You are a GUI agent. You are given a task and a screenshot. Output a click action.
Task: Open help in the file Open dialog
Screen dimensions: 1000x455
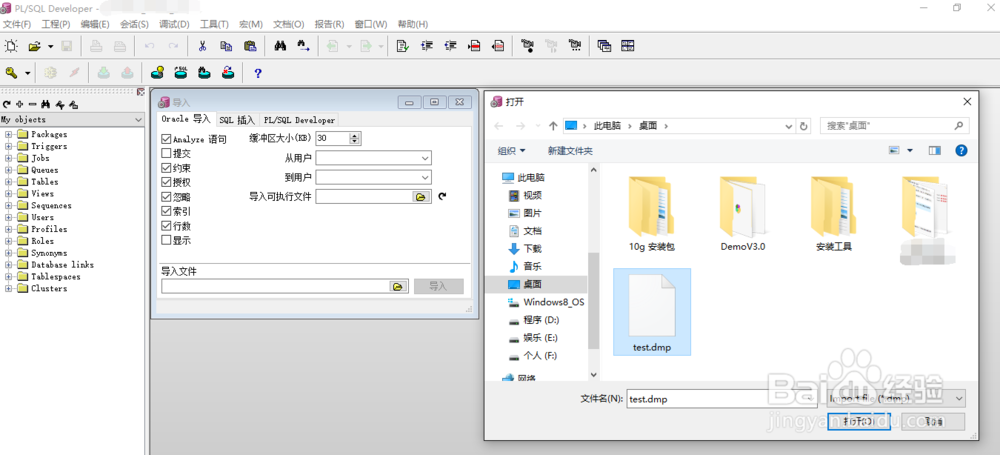(961, 151)
